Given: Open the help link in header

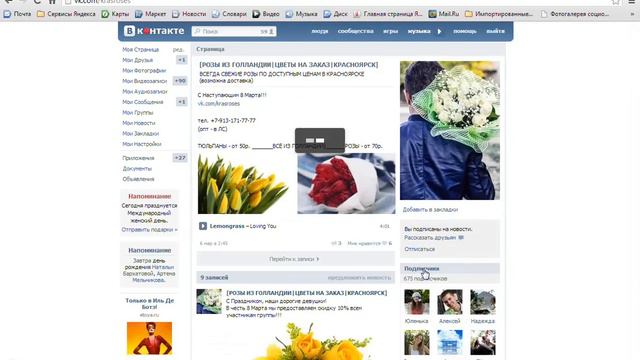Looking at the screenshot, I should 464,31.
